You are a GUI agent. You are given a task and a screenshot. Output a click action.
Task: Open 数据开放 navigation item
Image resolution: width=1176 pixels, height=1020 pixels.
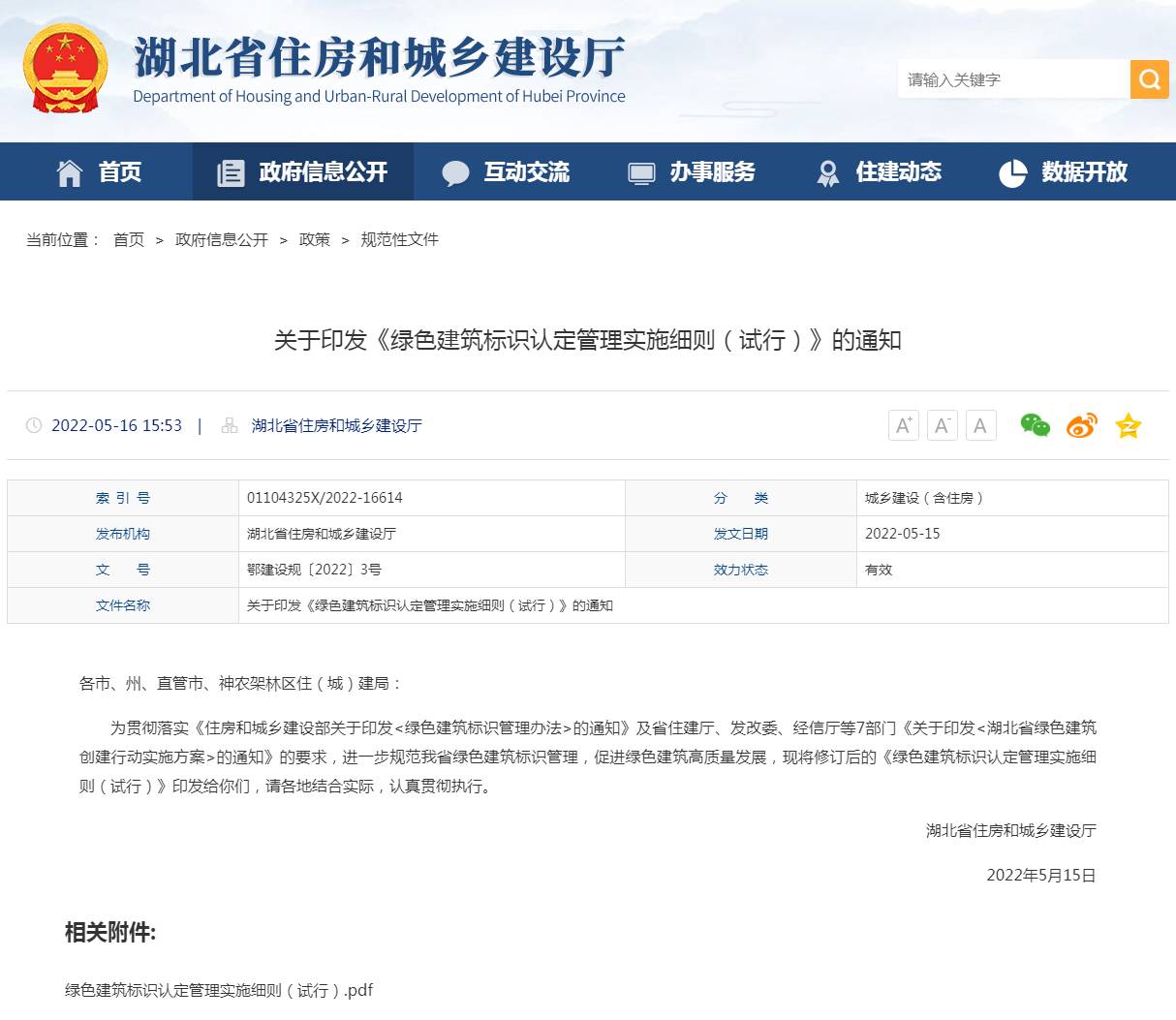point(1064,172)
